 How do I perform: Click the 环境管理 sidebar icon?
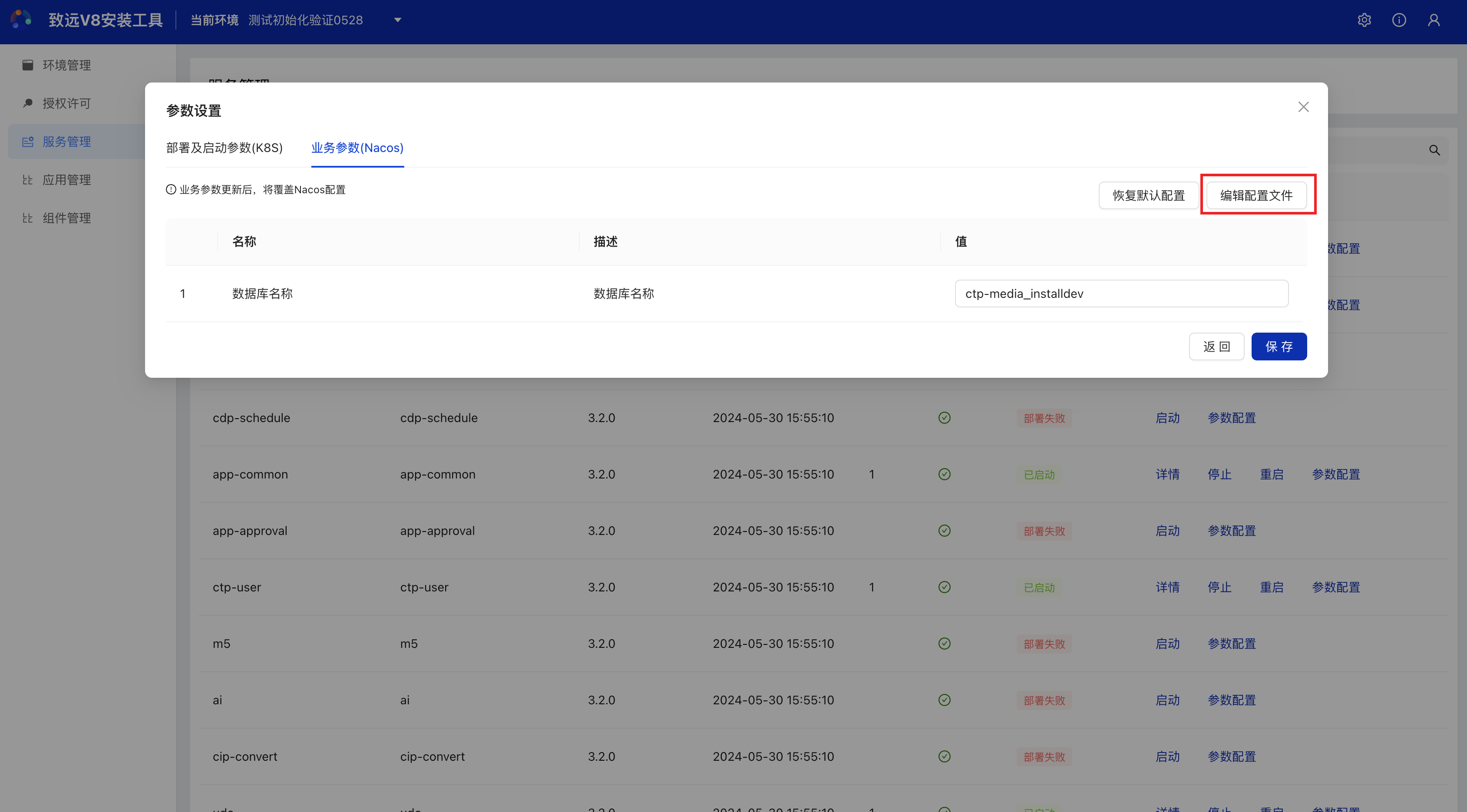point(27,65)
